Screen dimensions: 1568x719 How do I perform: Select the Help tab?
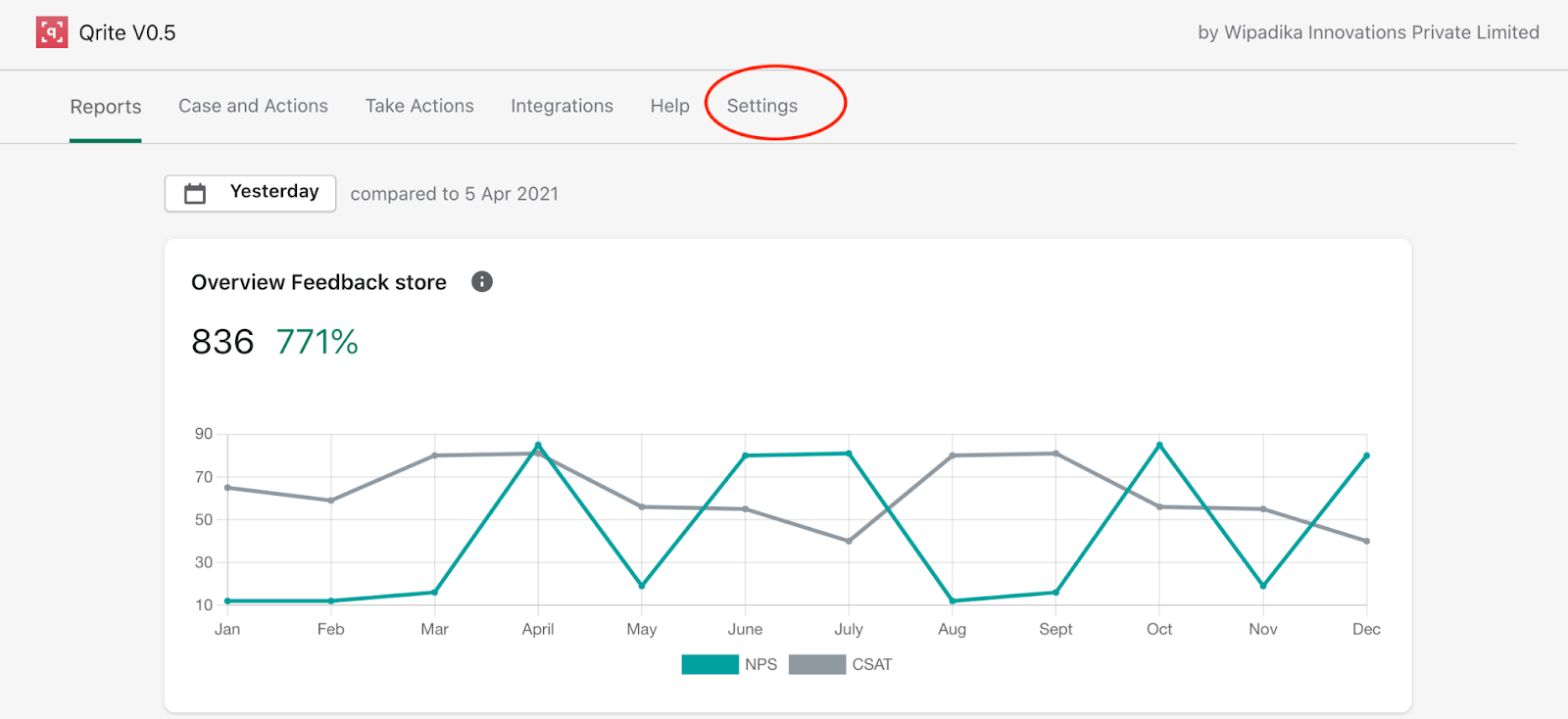tap(670, 106)
